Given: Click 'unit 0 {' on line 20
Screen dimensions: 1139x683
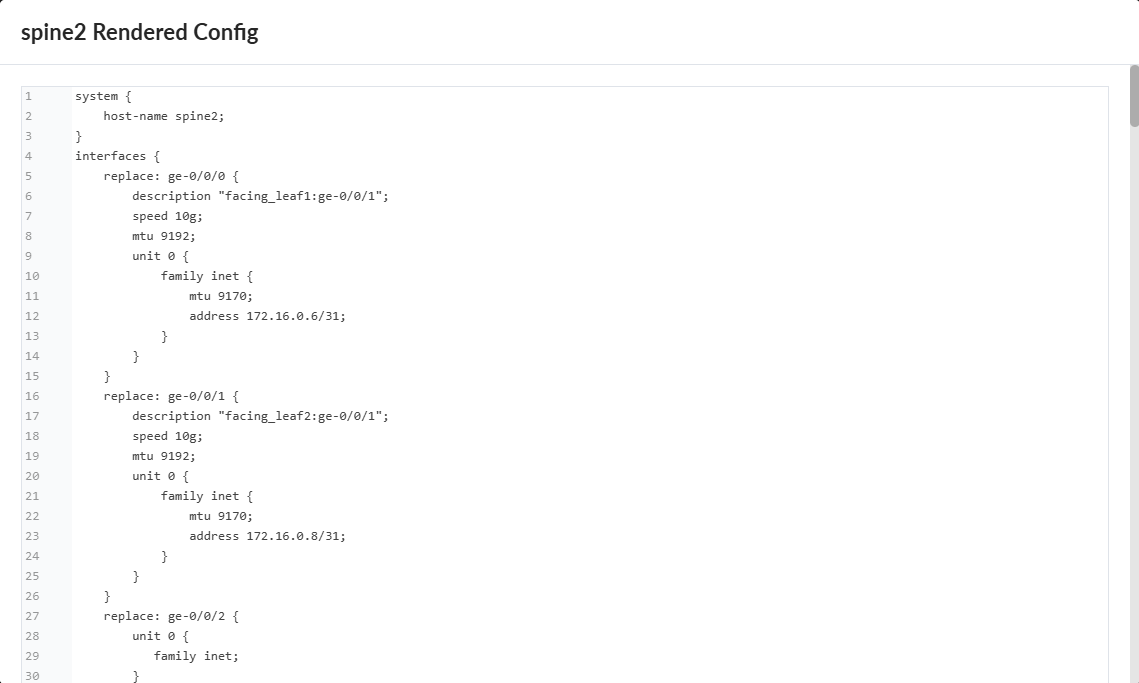Looking at the screenshot, I should tap(160, 476).
